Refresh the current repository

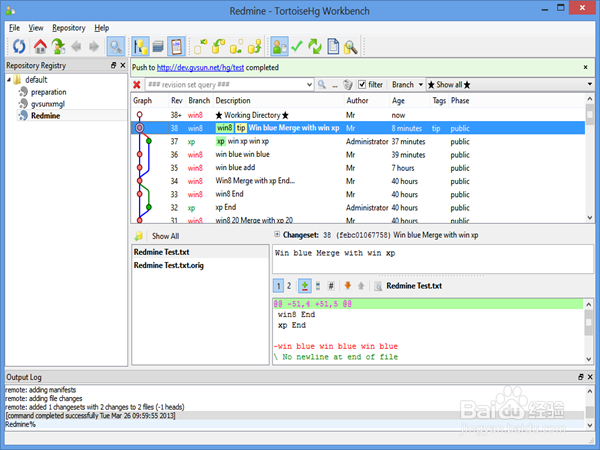coord(19,47)
